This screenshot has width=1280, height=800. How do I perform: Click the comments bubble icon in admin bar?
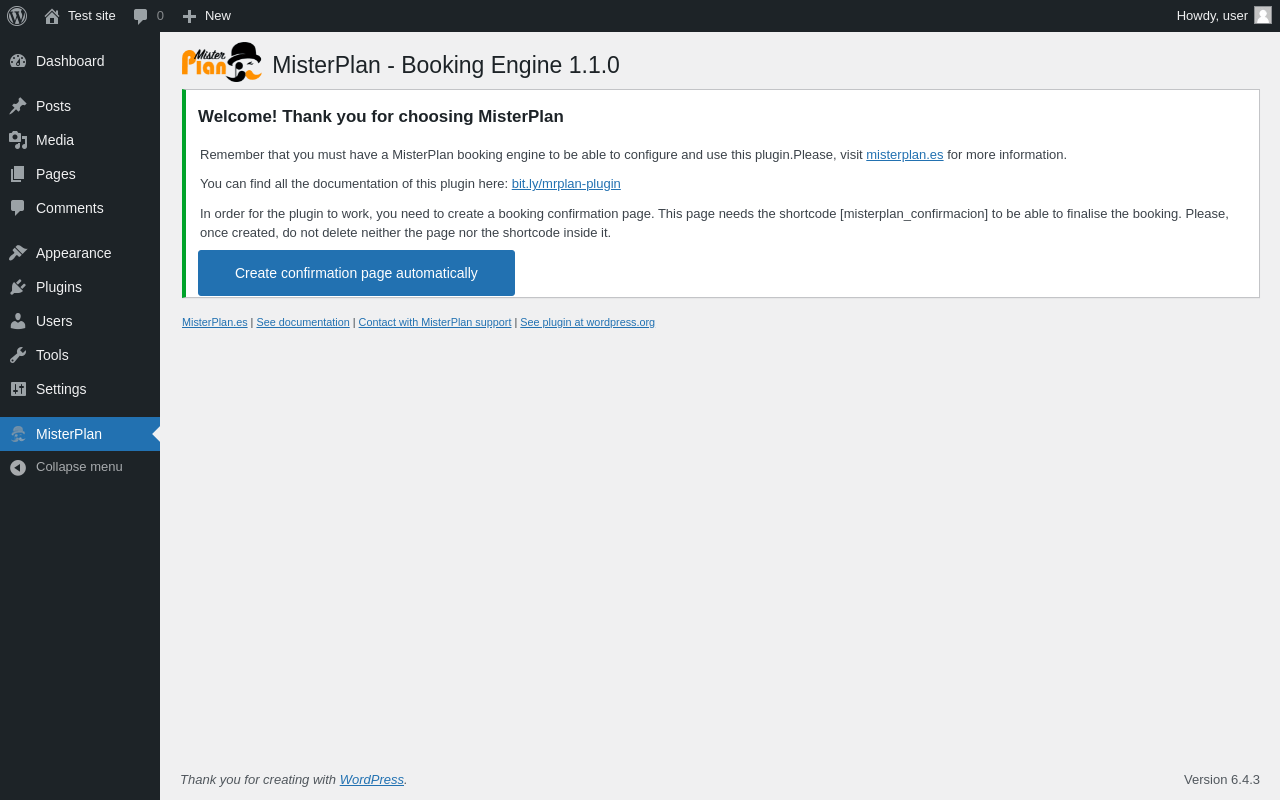click(x=141, y=16)
